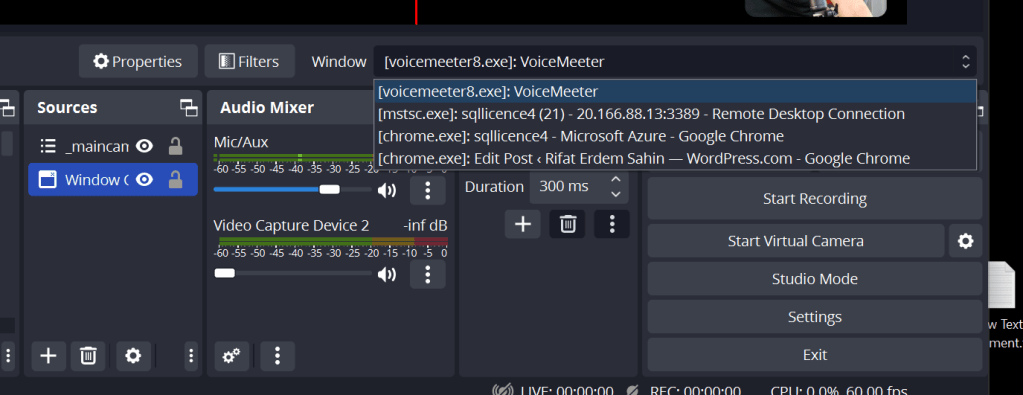Select the _maincan source row

coord(112,146)
